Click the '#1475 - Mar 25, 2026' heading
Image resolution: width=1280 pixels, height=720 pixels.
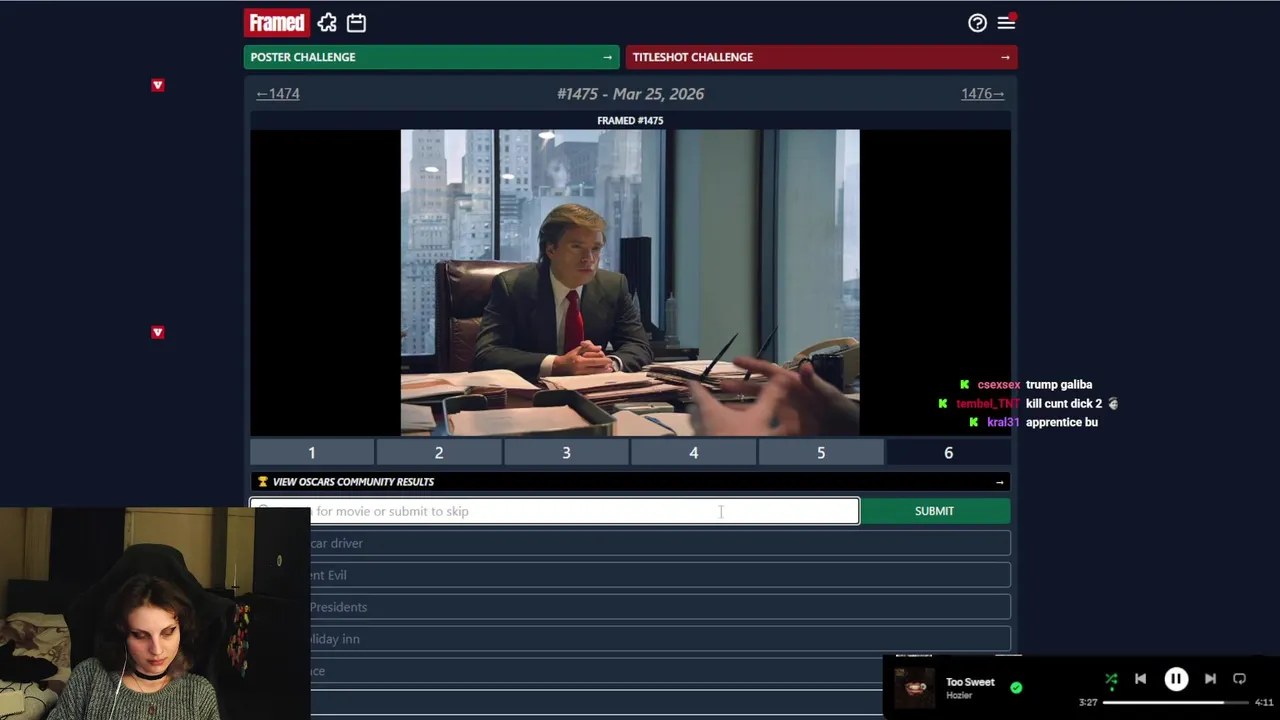click(630, 94)
